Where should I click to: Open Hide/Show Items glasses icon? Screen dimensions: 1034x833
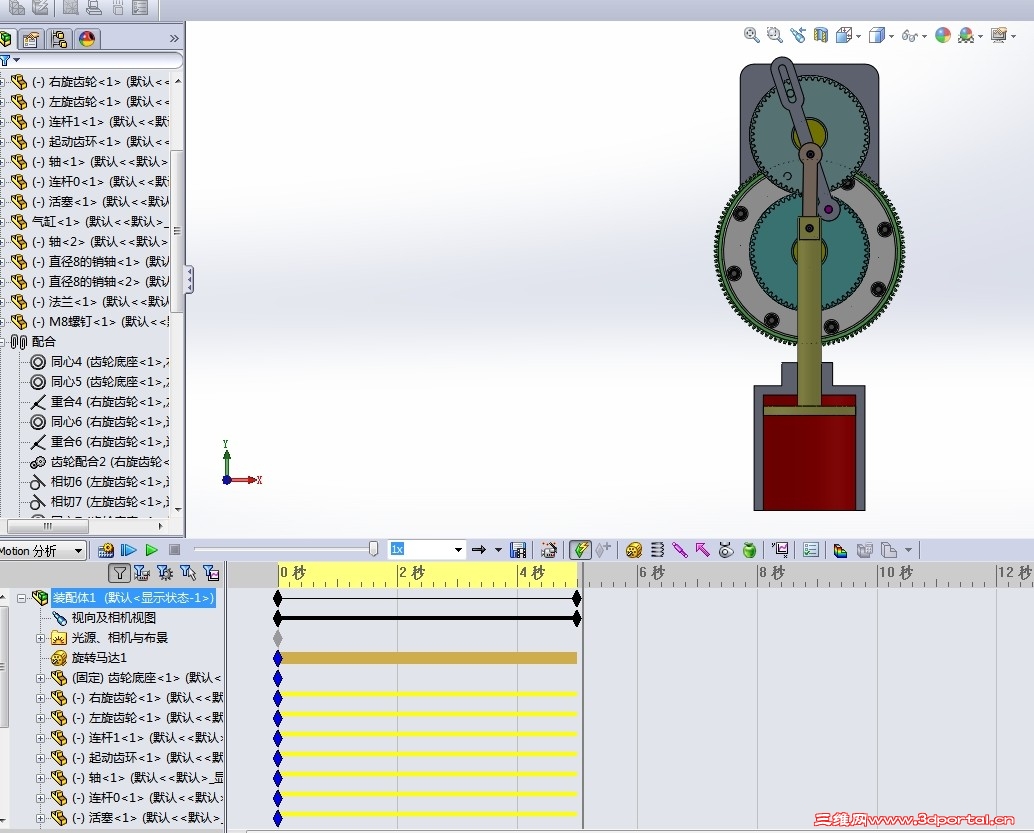click(x=909, y=36)
